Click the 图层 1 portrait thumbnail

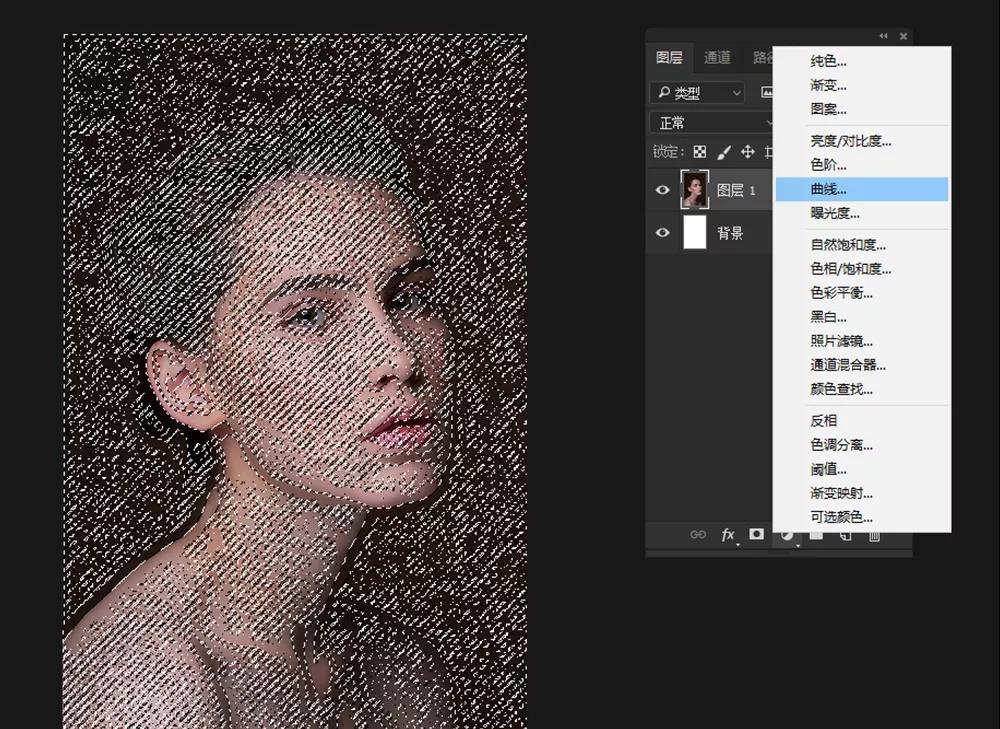[x=695, y=189]
